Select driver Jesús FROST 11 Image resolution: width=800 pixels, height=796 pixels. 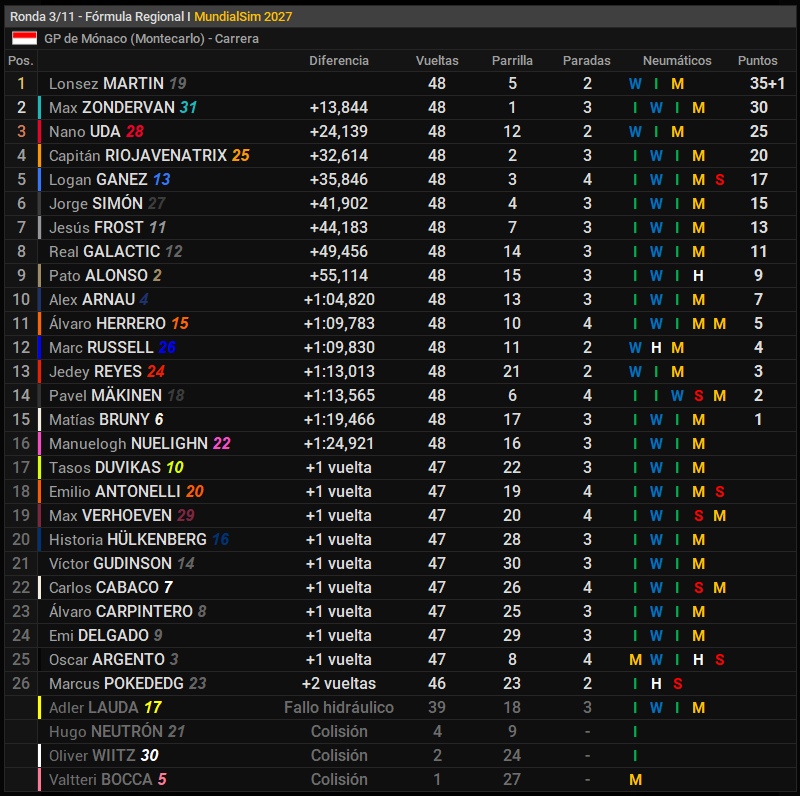click(x=108, y=228)
